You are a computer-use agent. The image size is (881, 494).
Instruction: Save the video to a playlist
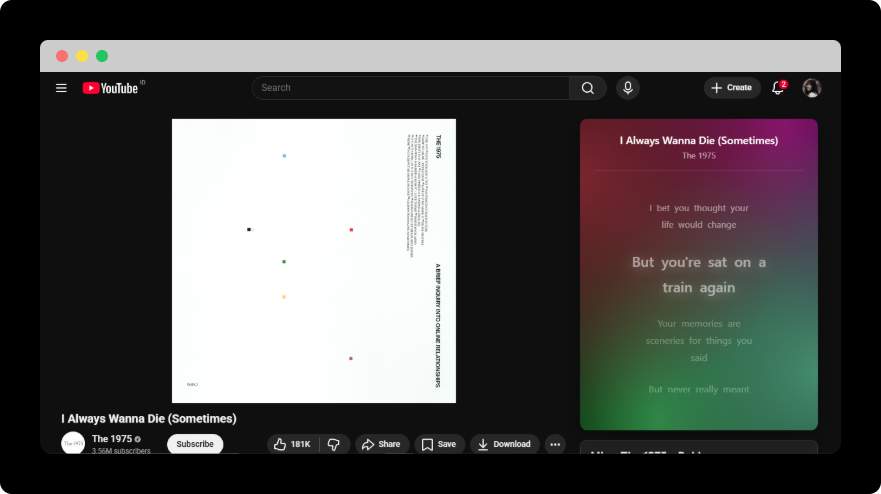coord(439,444)
